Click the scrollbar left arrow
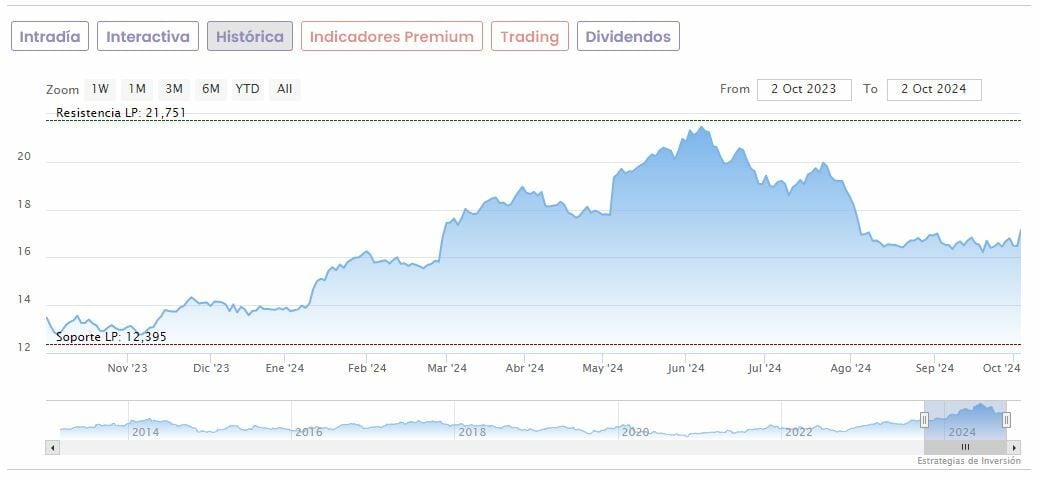 tap(51, 447)
